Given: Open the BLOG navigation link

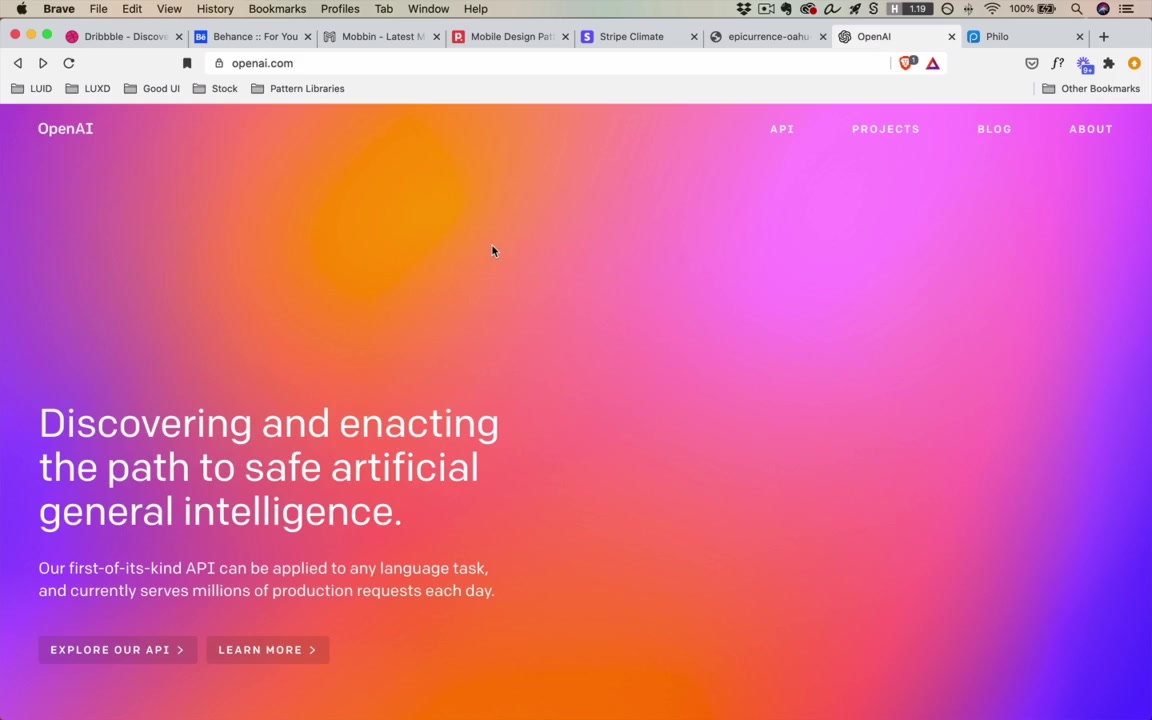Looking at the screenshot, I should point(994,129).
